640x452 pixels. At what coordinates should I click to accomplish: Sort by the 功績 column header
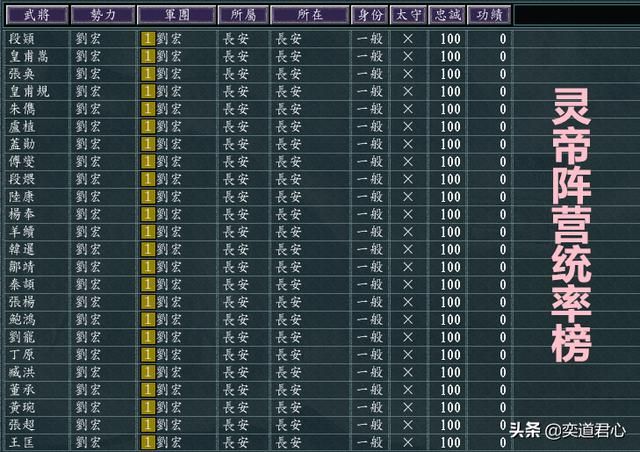[489, 15]
